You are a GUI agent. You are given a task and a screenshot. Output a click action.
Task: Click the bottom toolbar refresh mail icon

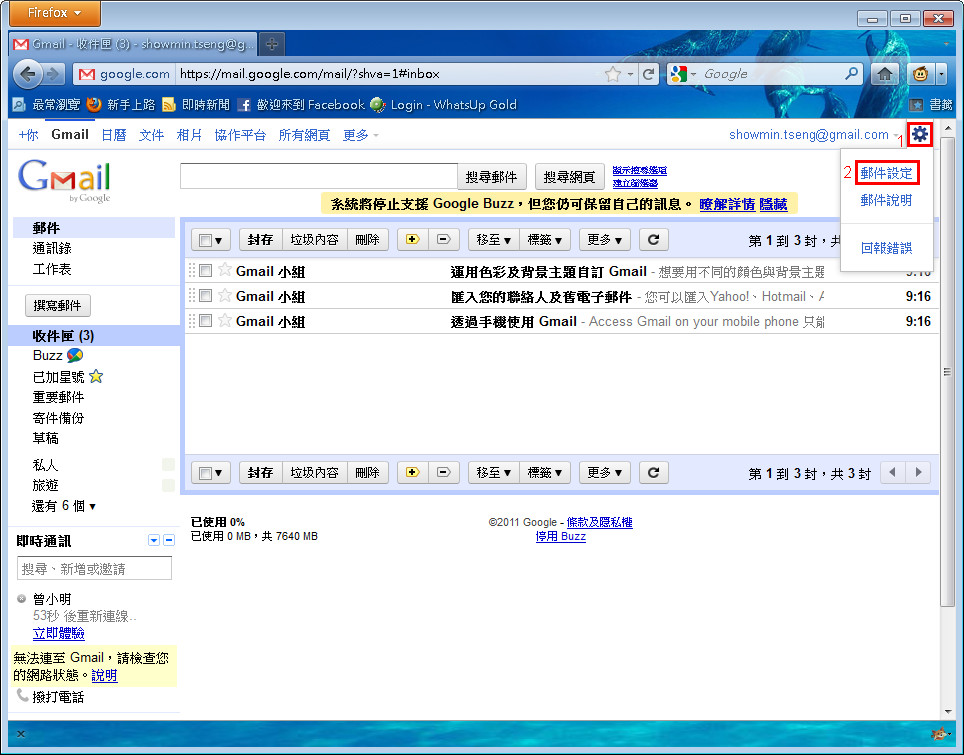point(654,472)
